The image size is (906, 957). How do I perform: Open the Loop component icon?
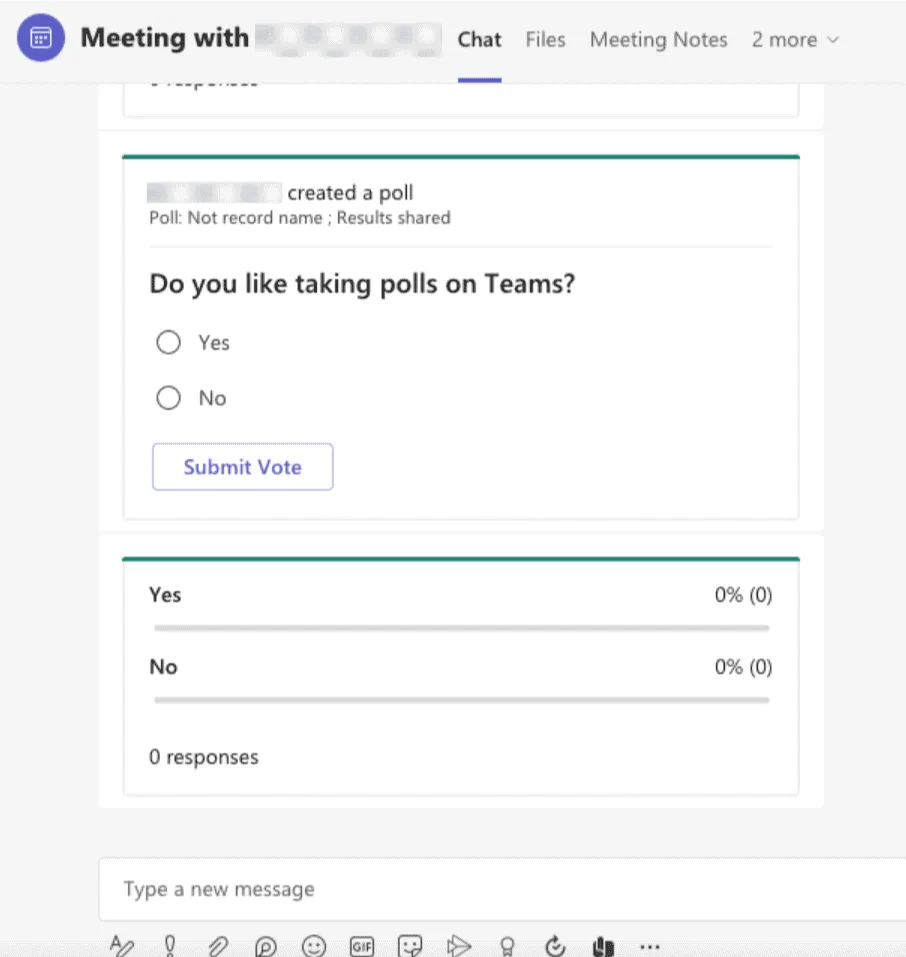click(266, 946)
